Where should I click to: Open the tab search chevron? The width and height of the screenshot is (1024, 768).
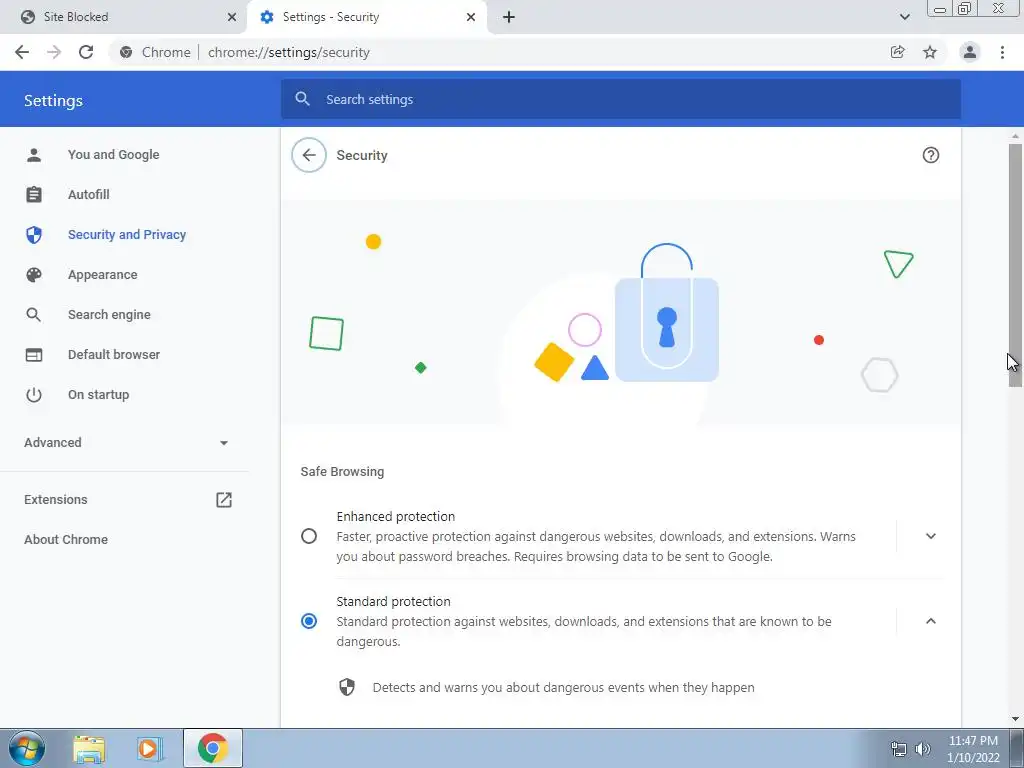tap(904, 17)
